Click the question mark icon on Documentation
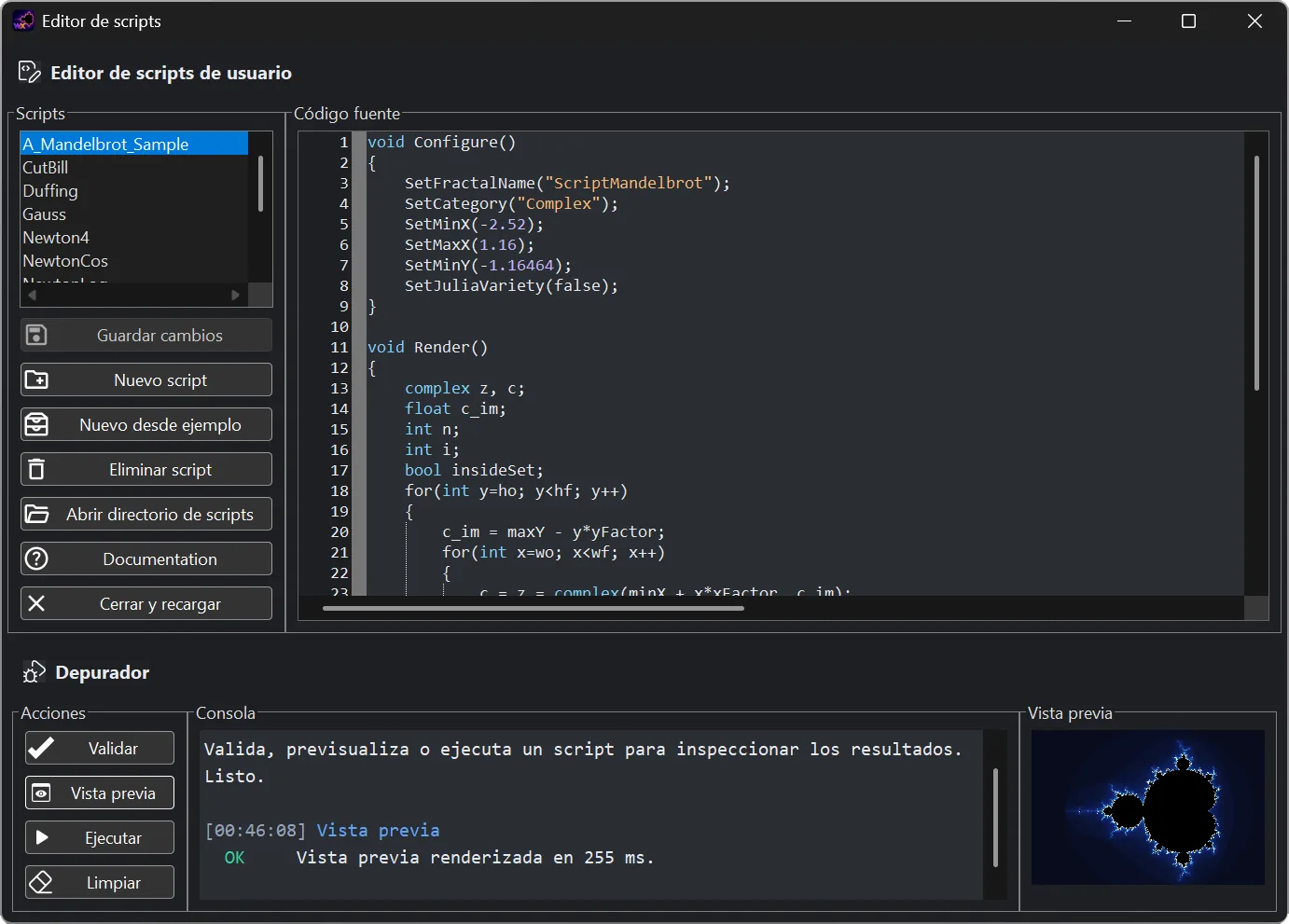Screen dimensions: 1289x924 pyautogui.click(x=36, y=559)
